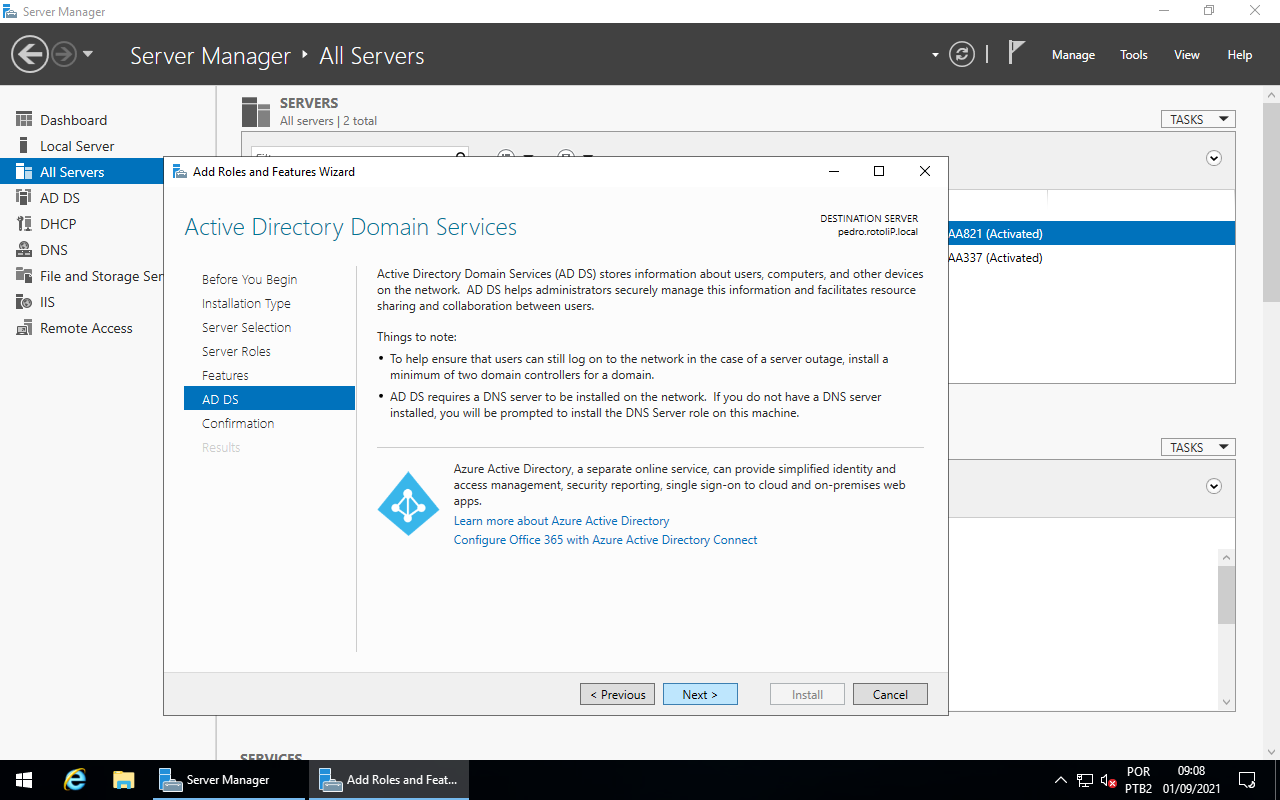
Task: Open the Tools menu
Action: pos(1134,55)
